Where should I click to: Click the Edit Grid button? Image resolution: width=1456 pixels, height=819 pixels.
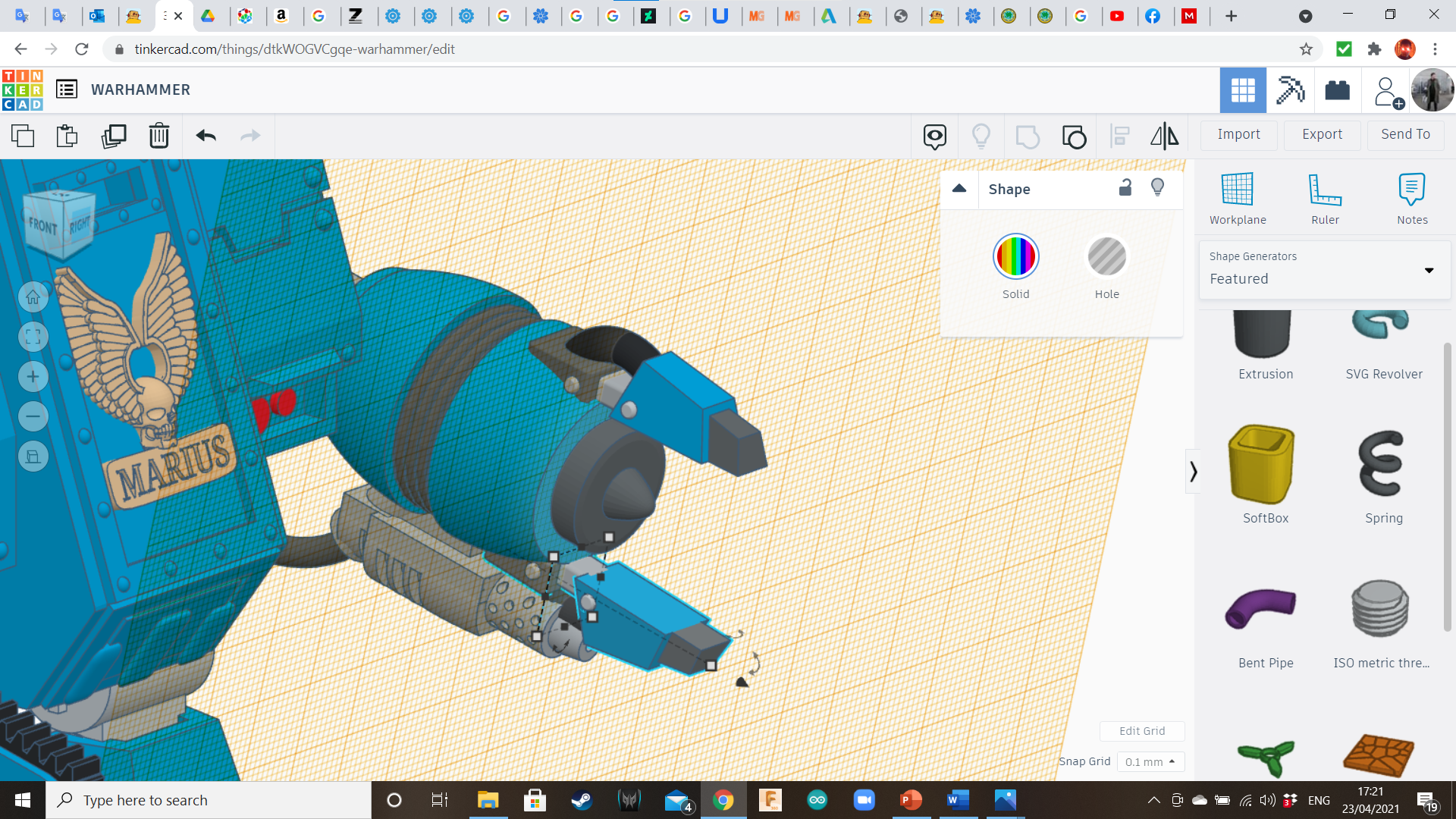tap(1141, 731)
